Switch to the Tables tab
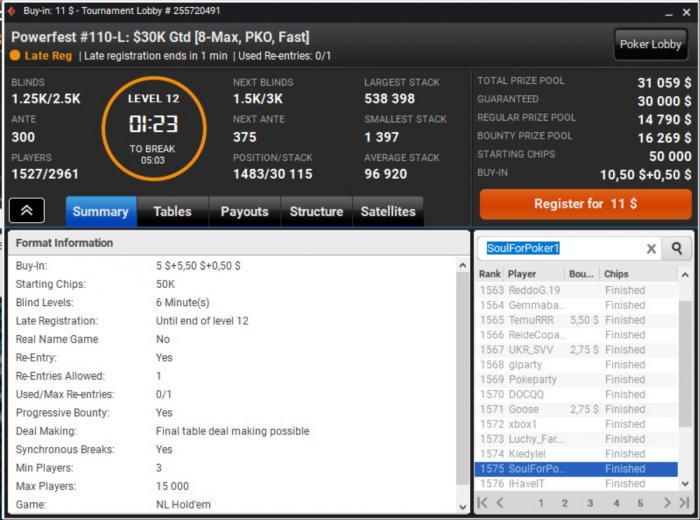 tap(172, 211)
